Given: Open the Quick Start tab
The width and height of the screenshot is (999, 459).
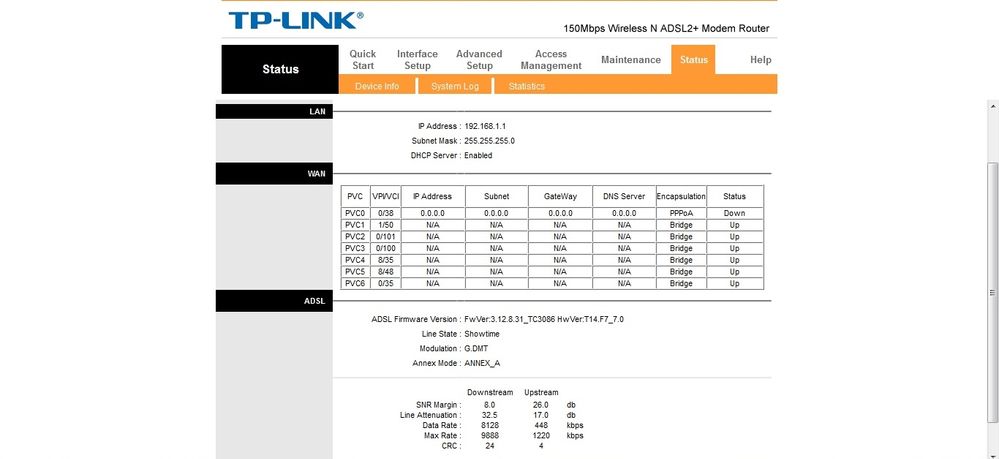Looking at the screenshot, I should 362,60.
